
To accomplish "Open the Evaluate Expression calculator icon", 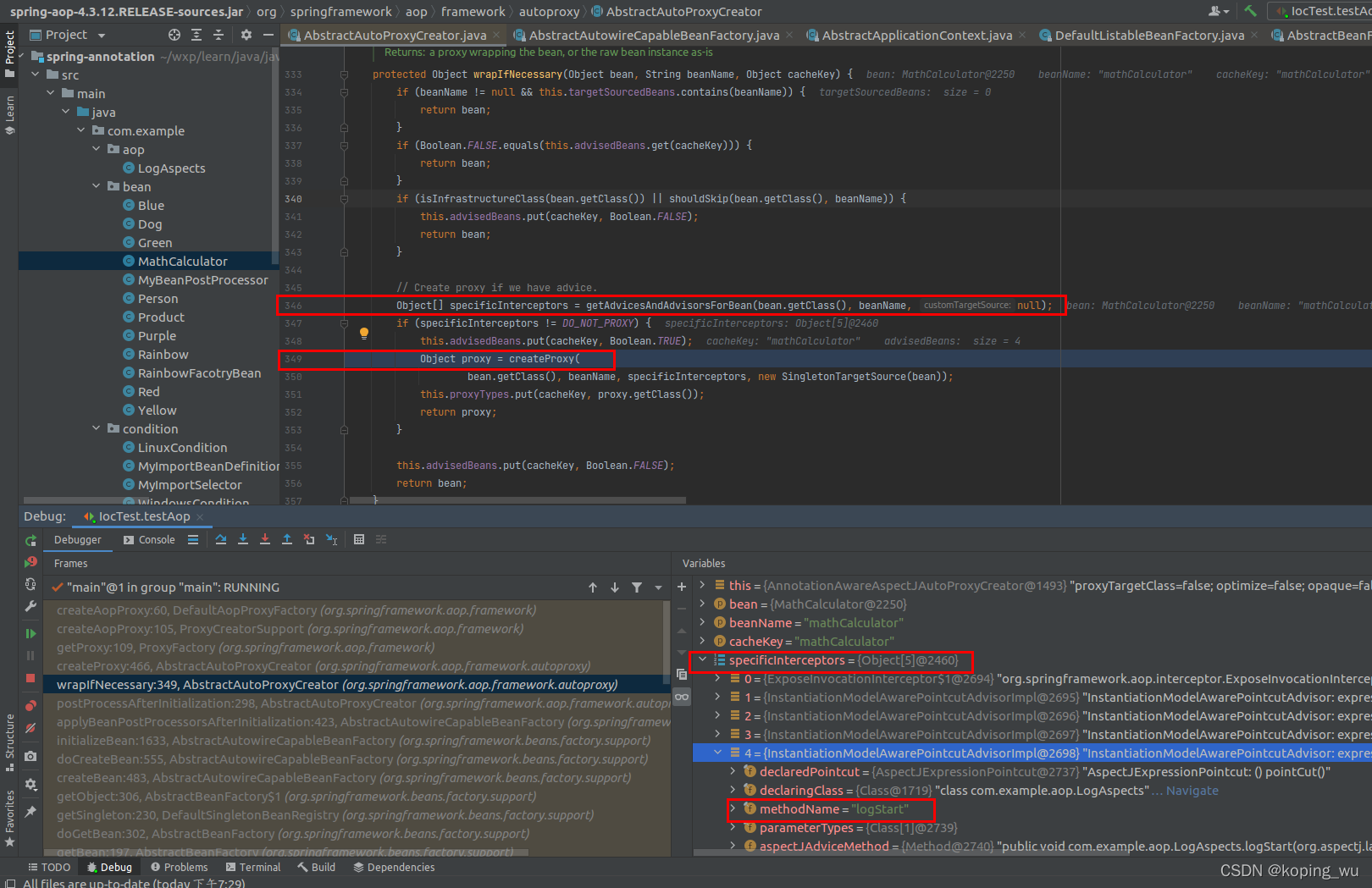I will point(359,539).
